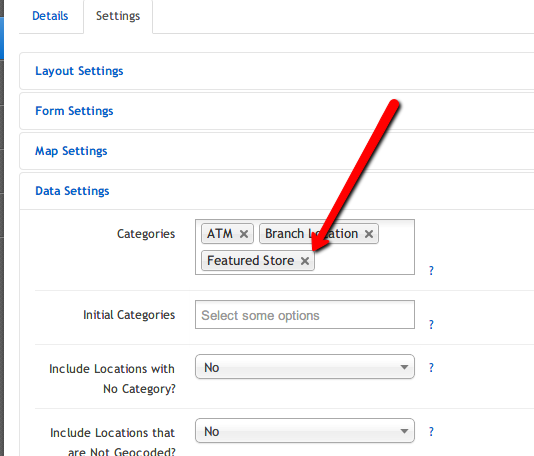Open Include Locations with No Category dropdown
This screenshot has height=456, width=534.
tap(305, 367)
